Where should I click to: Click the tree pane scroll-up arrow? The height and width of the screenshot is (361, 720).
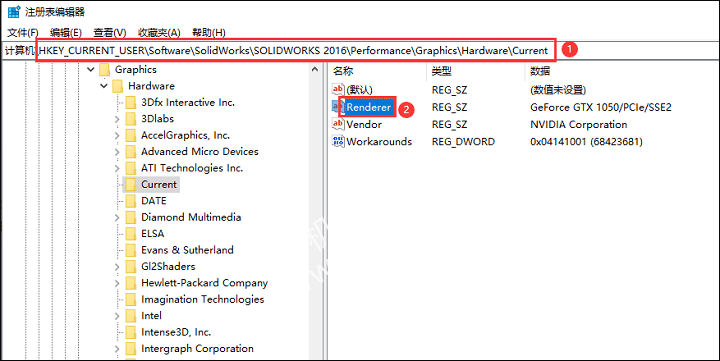pos(315,69)
